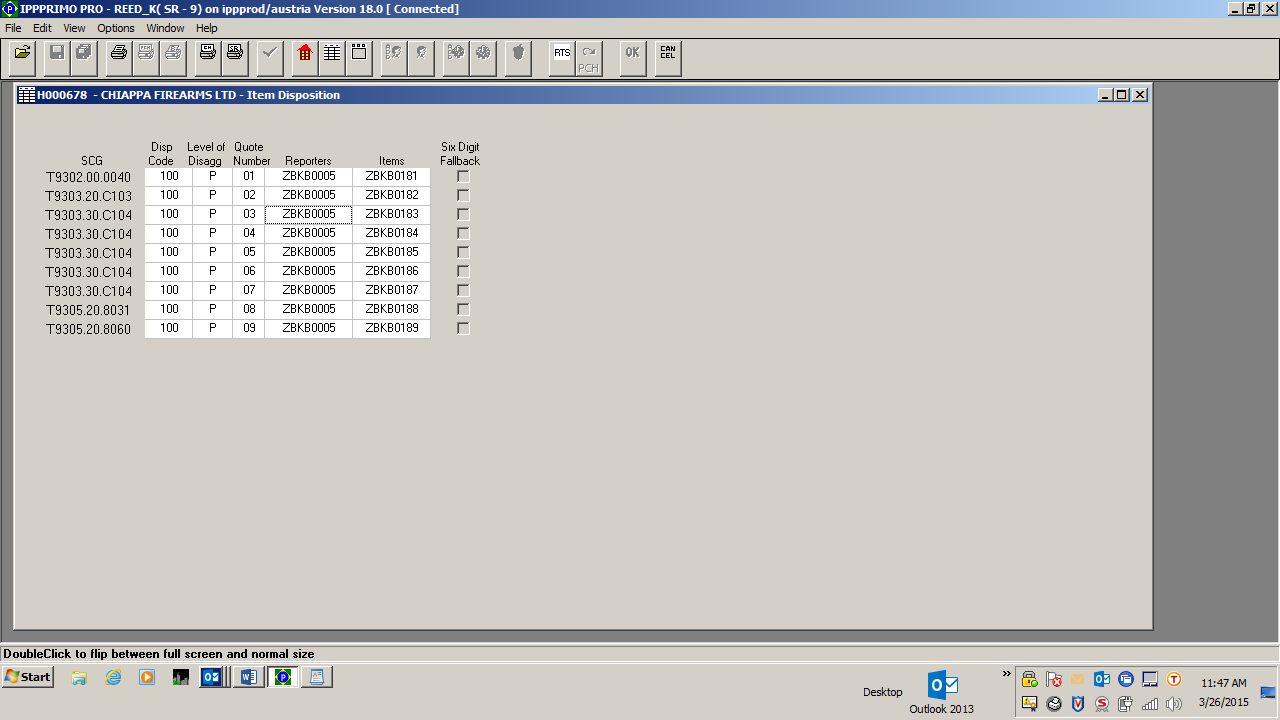
Task: Tick Six Digit Fallback for T9302.00.0040
Action: (x=463, y=177)
